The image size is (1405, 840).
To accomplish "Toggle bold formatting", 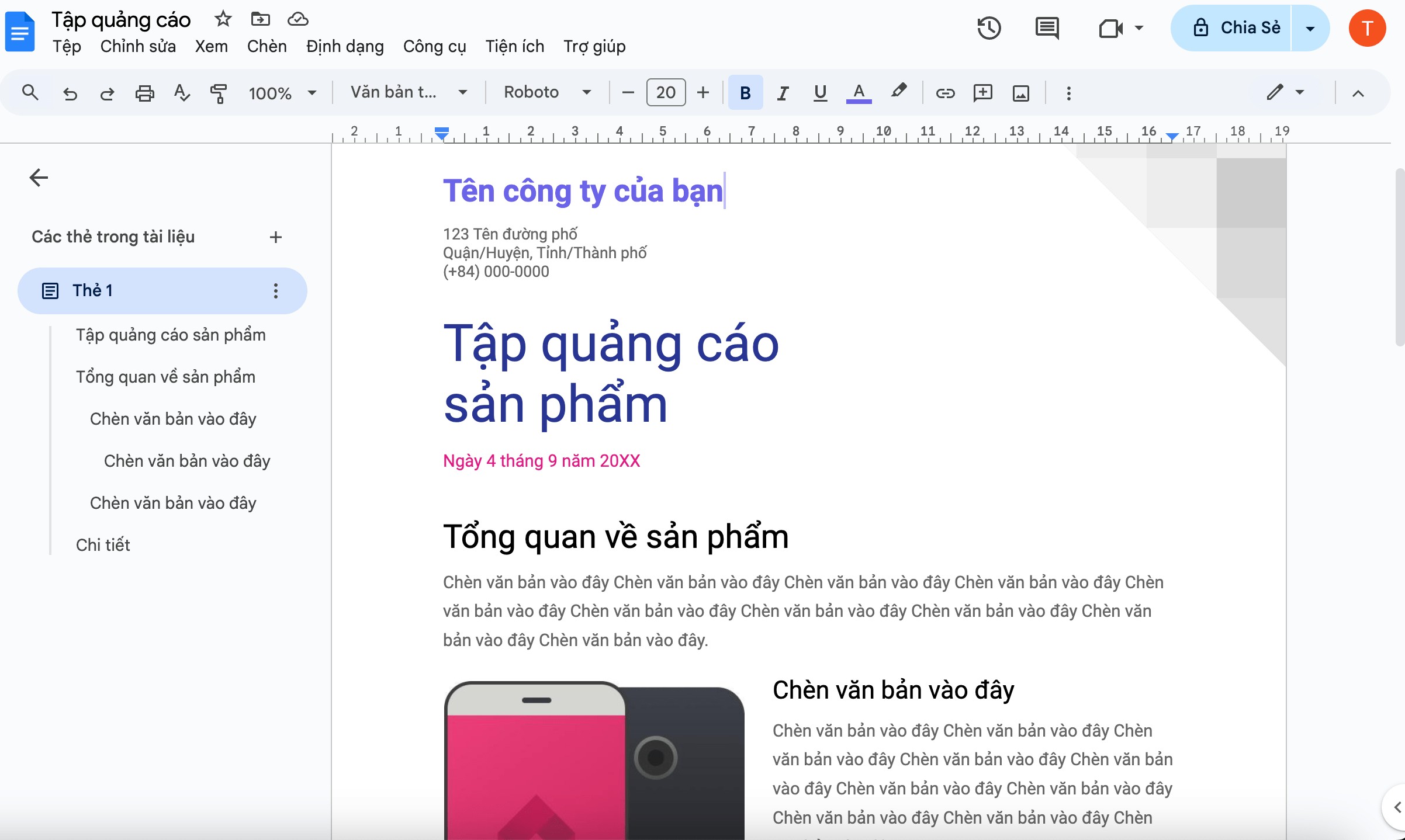I will [745, 93].
